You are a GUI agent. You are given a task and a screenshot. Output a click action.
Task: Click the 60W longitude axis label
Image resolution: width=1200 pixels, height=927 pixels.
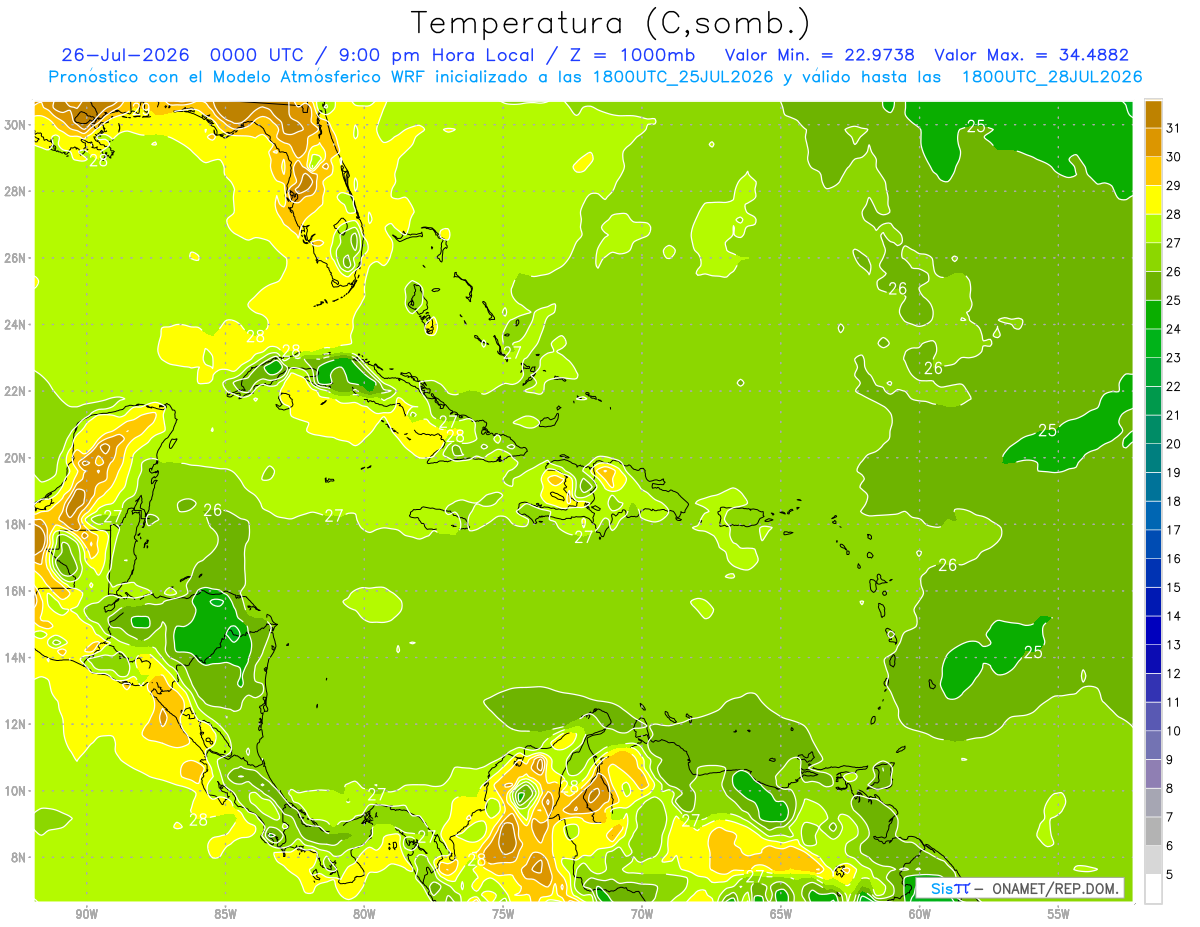(x=920, y=914)
